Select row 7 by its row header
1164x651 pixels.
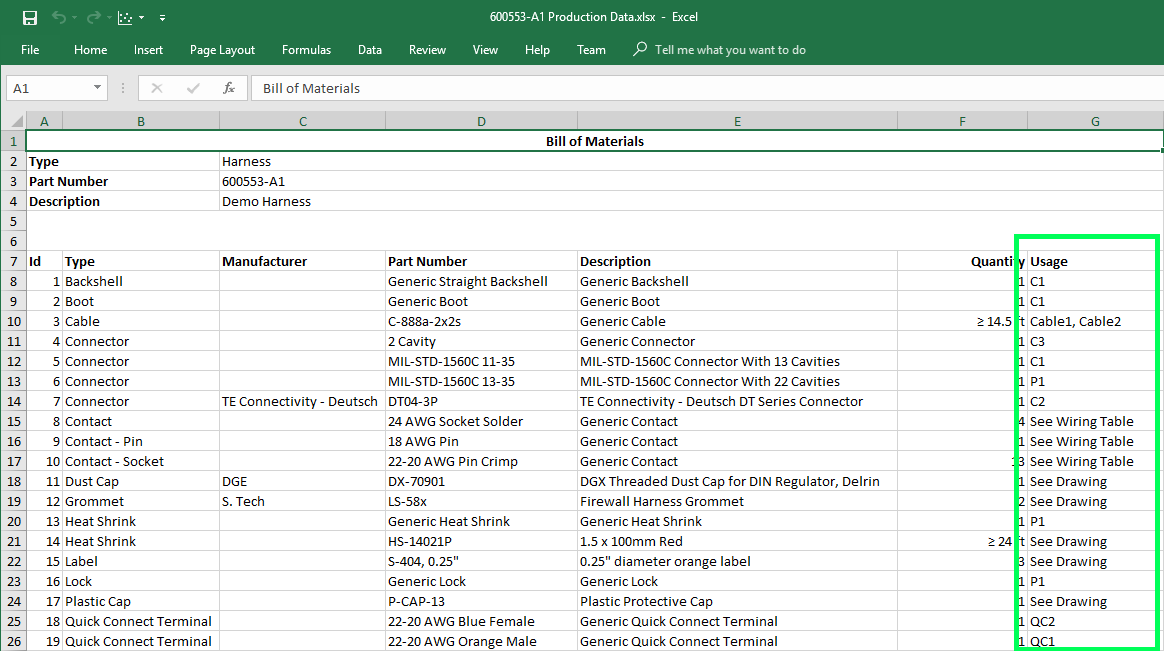pyautogui.click(x=13, y=261)
